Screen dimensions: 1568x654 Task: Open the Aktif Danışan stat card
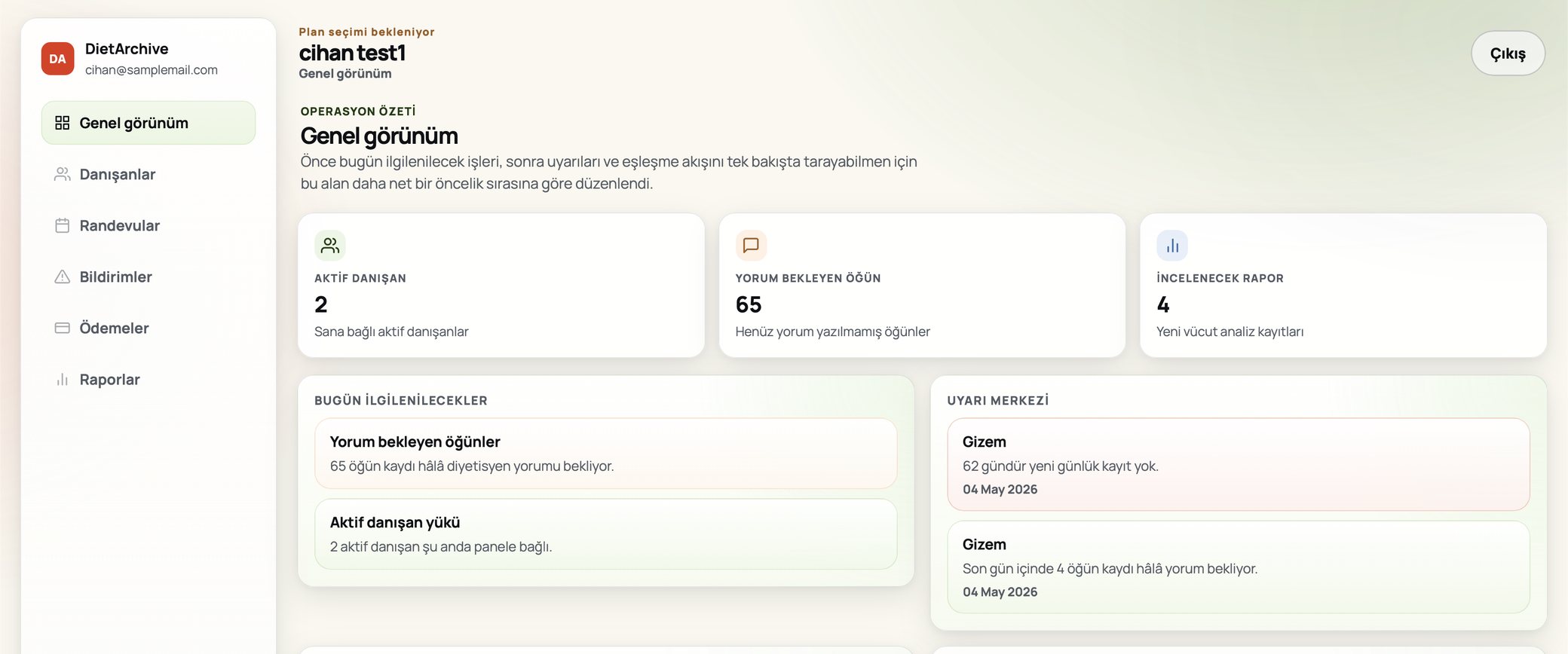501,285
